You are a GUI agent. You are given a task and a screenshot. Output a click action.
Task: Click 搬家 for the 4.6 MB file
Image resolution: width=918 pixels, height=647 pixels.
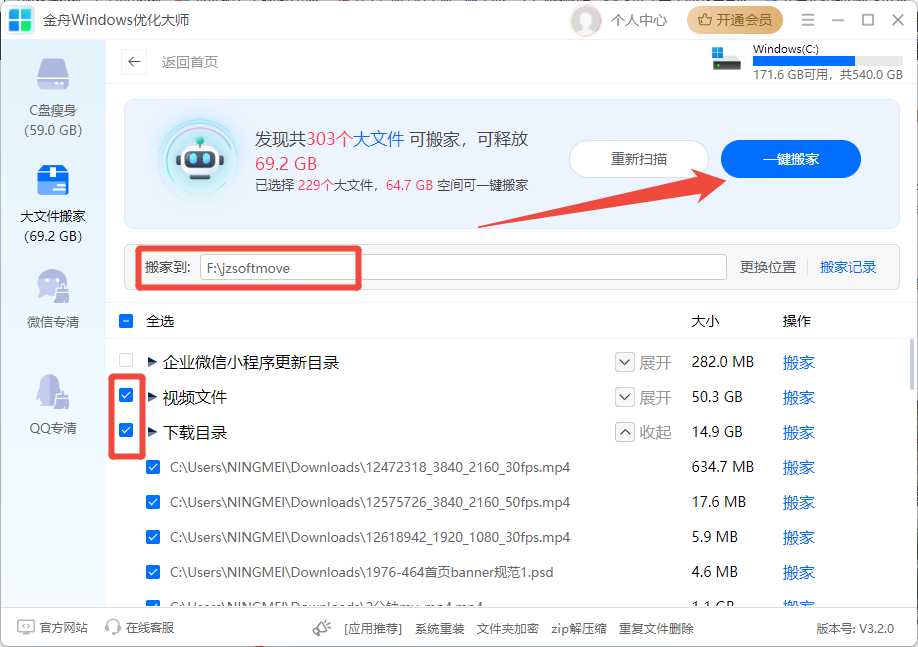[799, 573]
